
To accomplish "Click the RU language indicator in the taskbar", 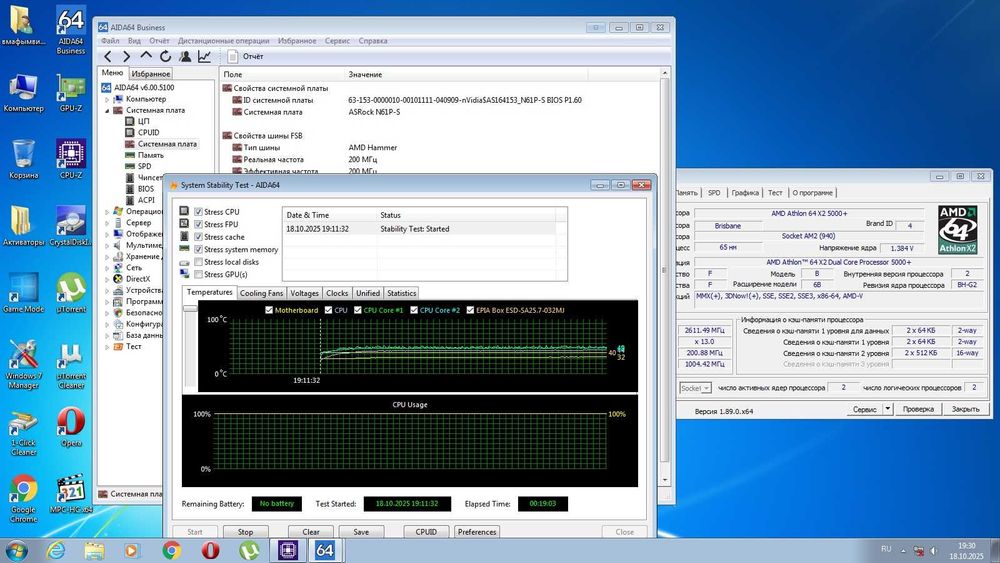I will coord(886,549).
